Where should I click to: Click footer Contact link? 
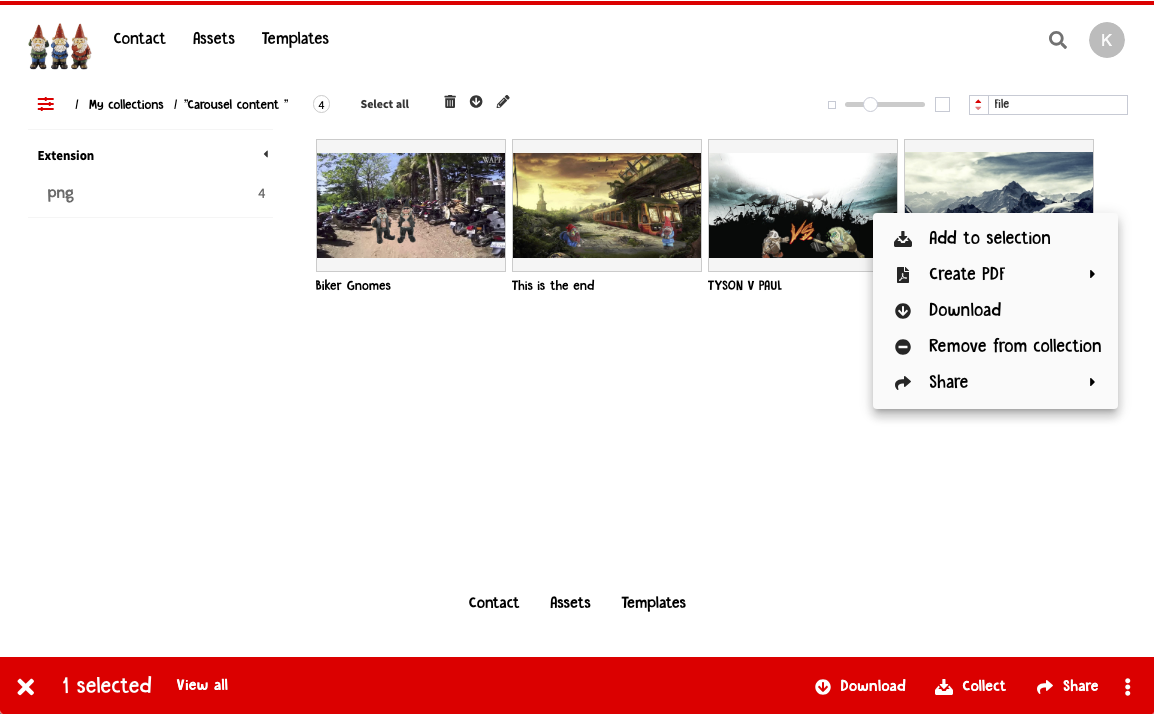tap(494, 603)
